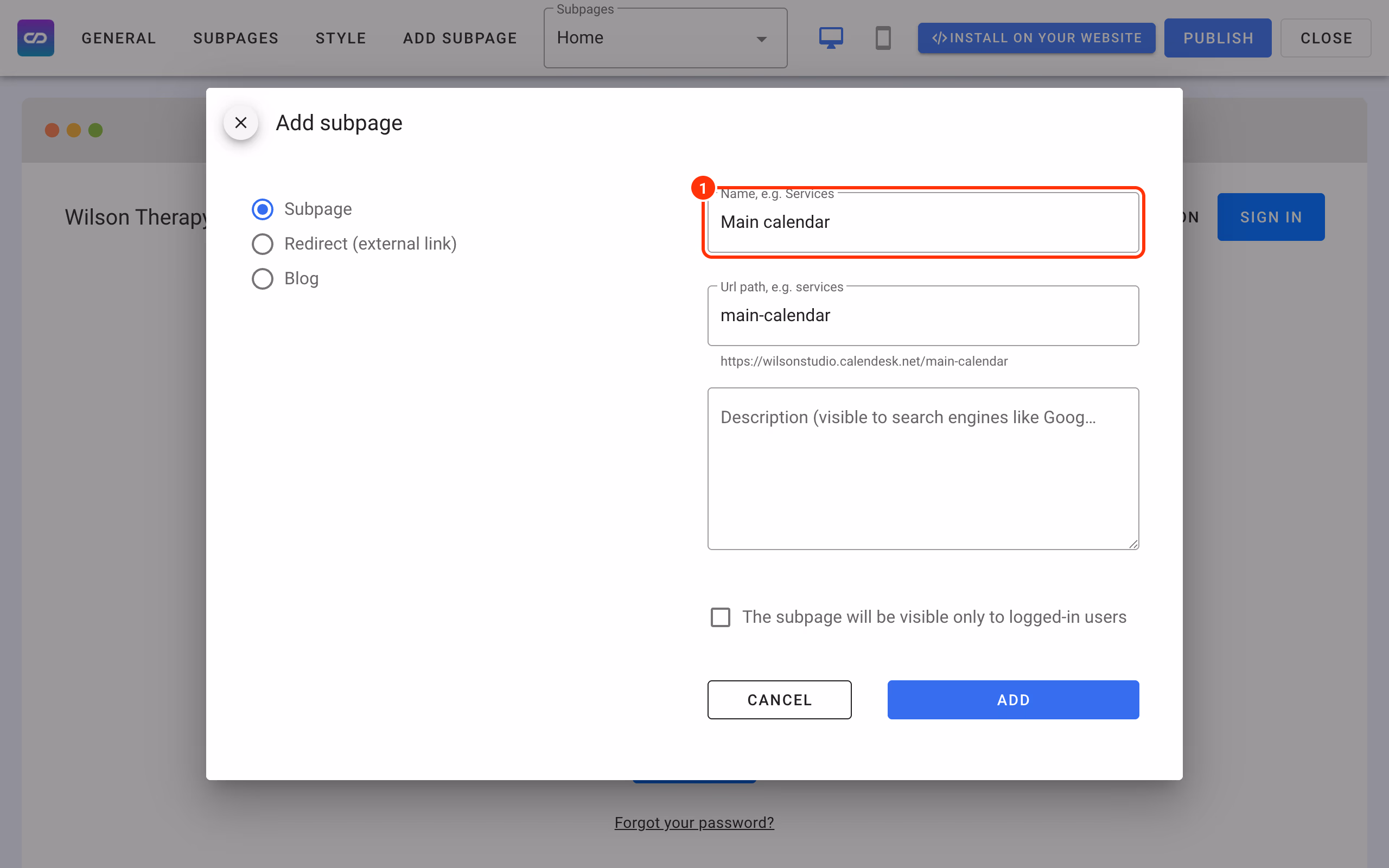Click the Wilson Therapy site title

point(136,217)
